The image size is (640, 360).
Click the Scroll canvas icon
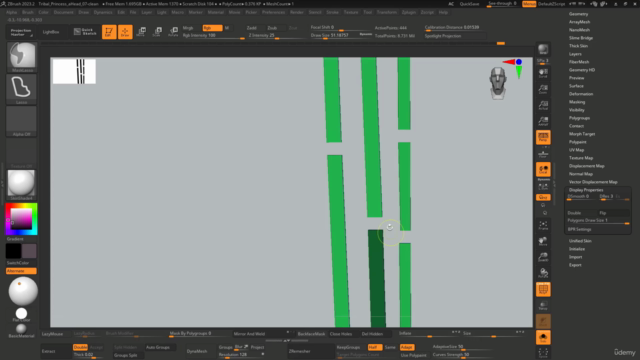(x=543, y=73)
